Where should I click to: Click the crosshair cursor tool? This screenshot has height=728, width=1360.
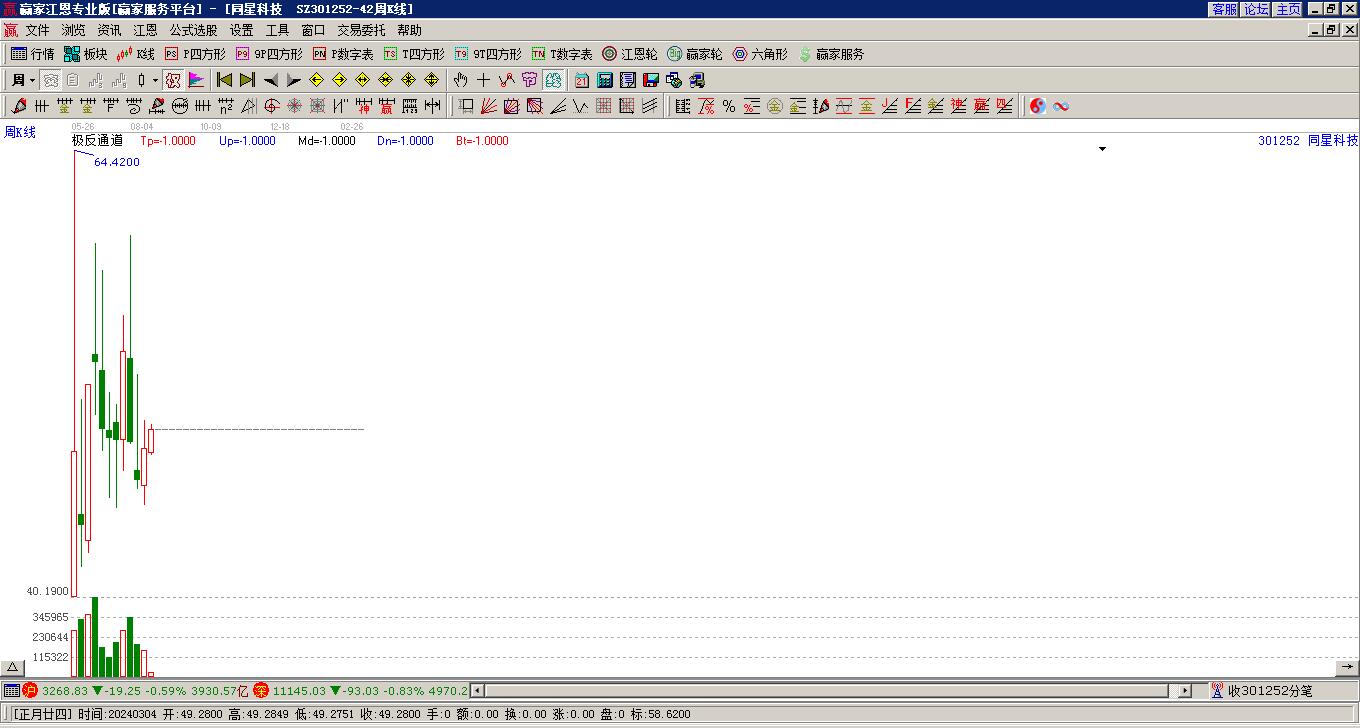tap(484, 80)
